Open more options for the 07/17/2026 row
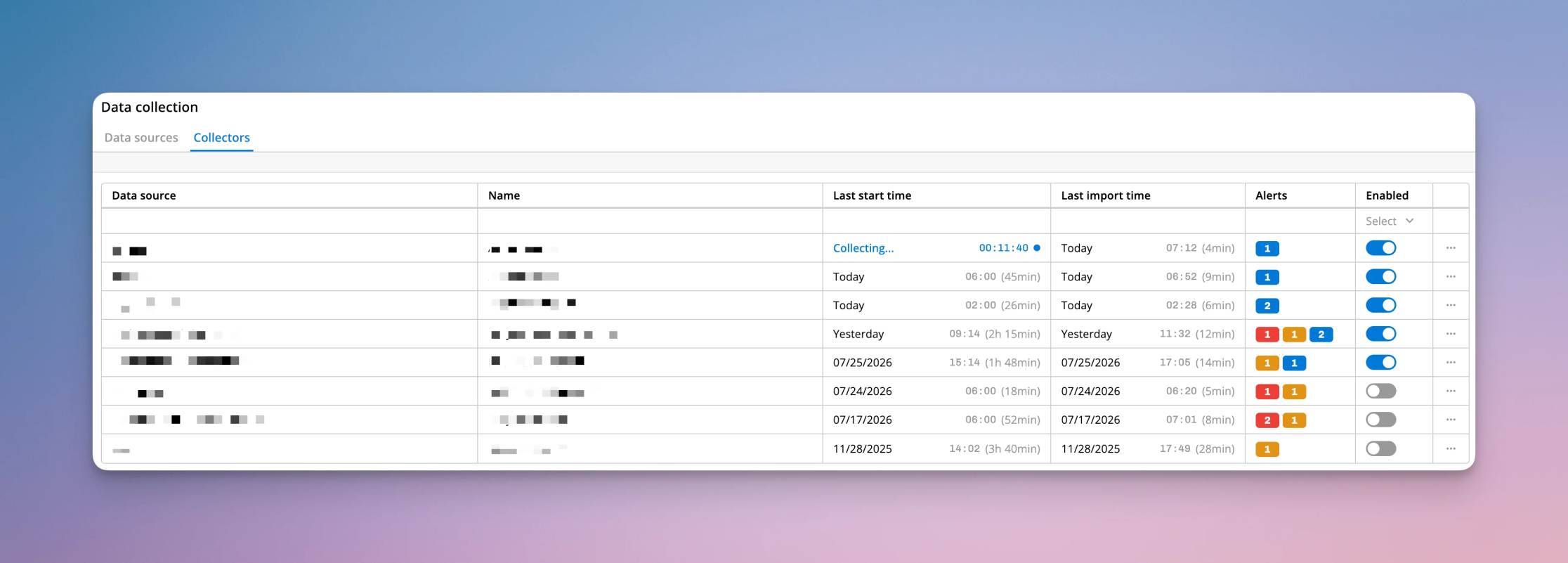 [1451, 420]
